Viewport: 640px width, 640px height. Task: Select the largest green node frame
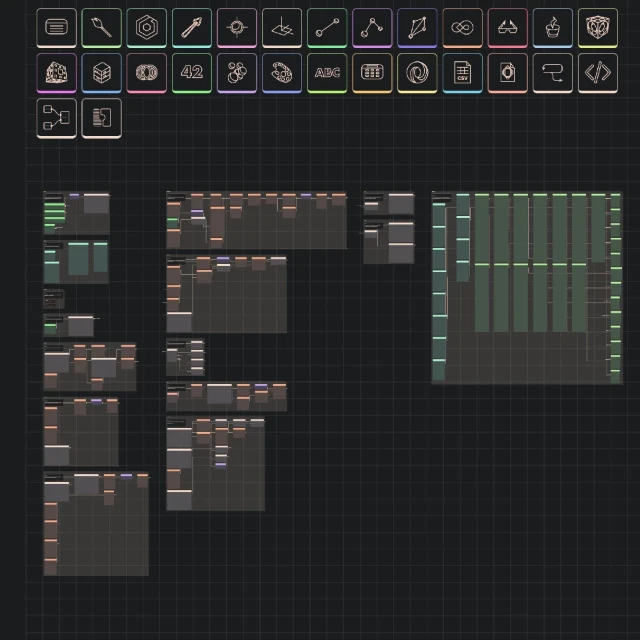pyautogui.click(x=527, y=288)
